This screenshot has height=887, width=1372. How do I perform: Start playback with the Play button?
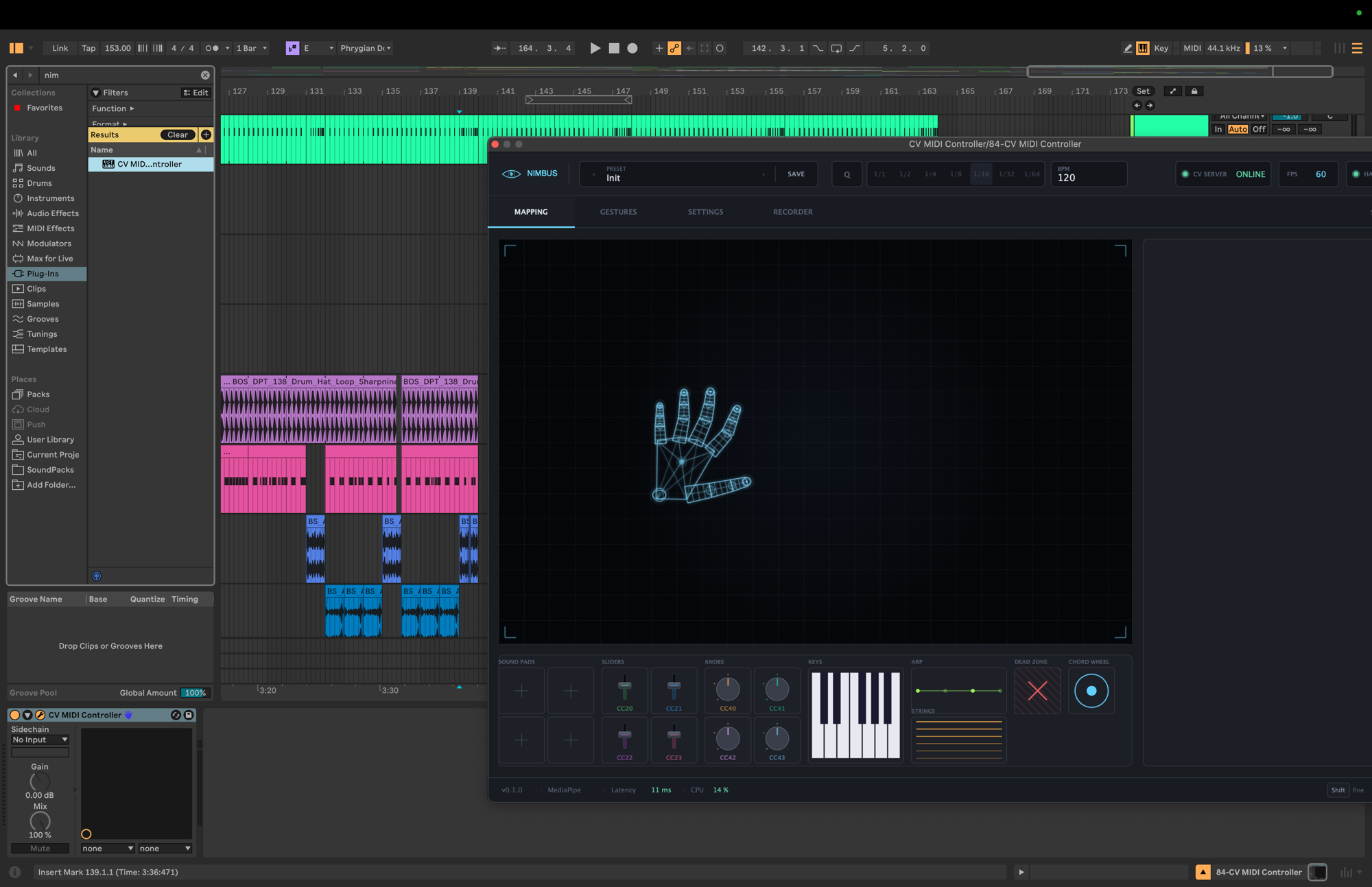(595, 48)
